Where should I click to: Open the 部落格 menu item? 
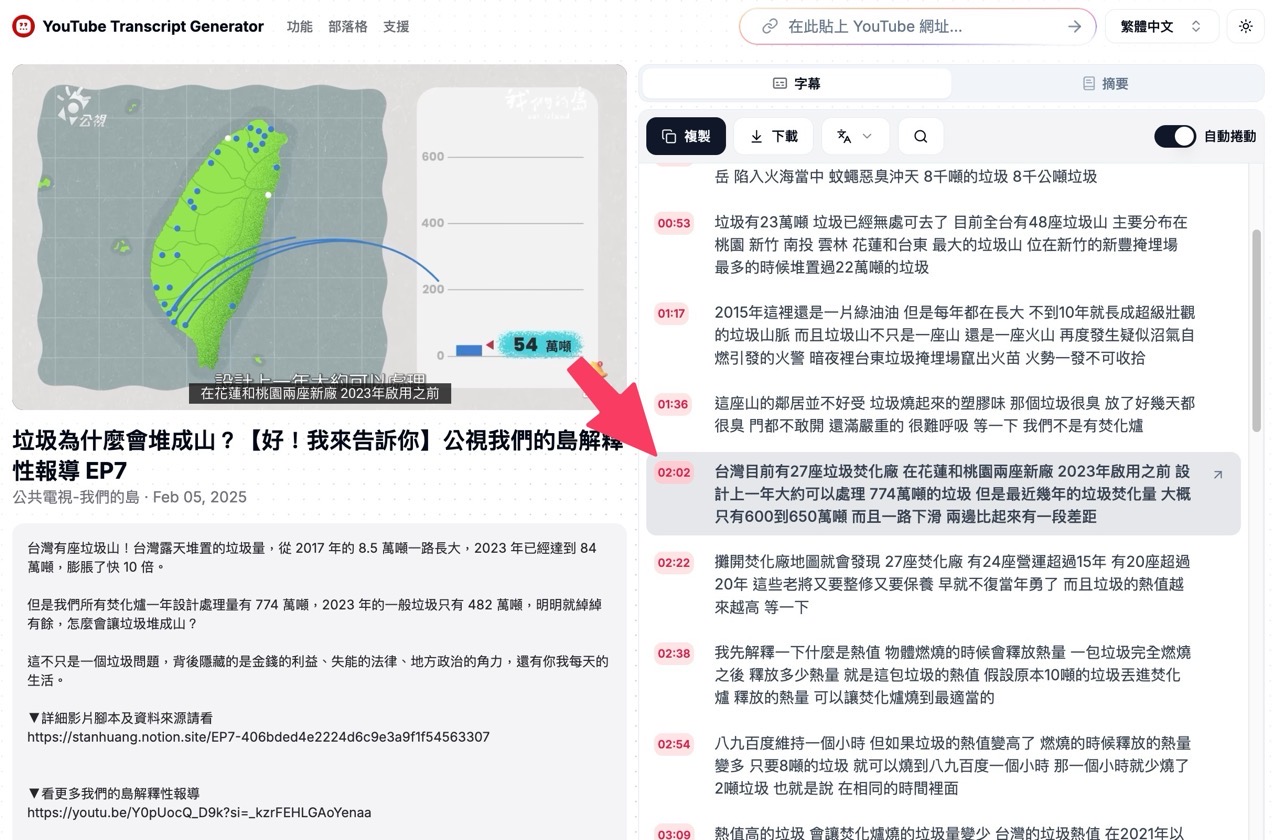[x=348, y=27]
